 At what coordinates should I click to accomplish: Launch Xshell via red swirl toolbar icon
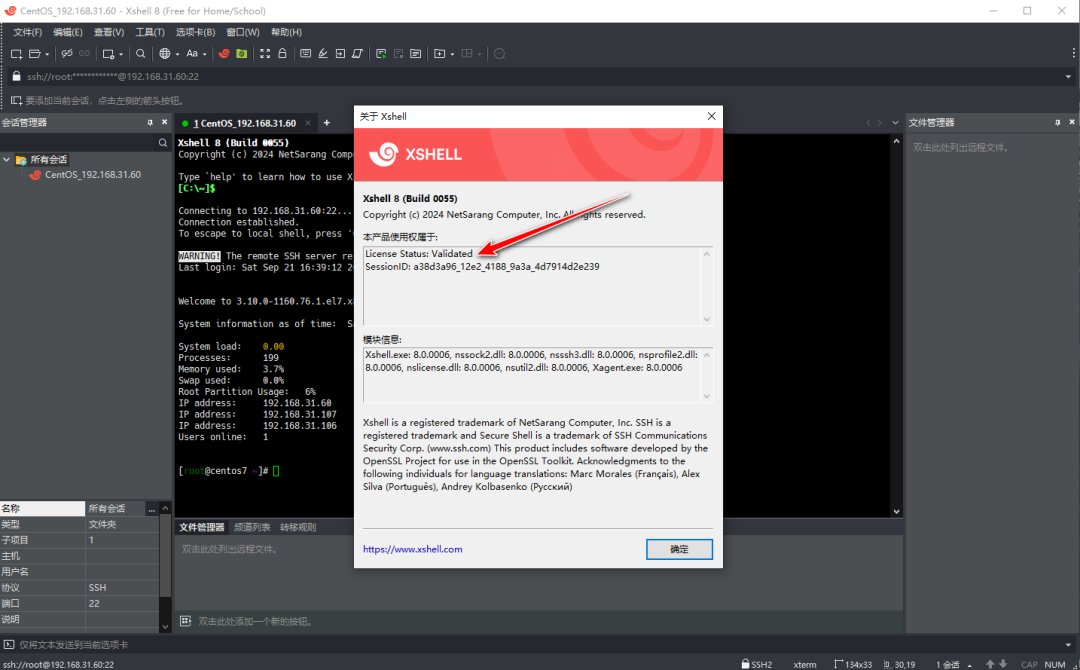pyautogui.click(x=224, y=54)
